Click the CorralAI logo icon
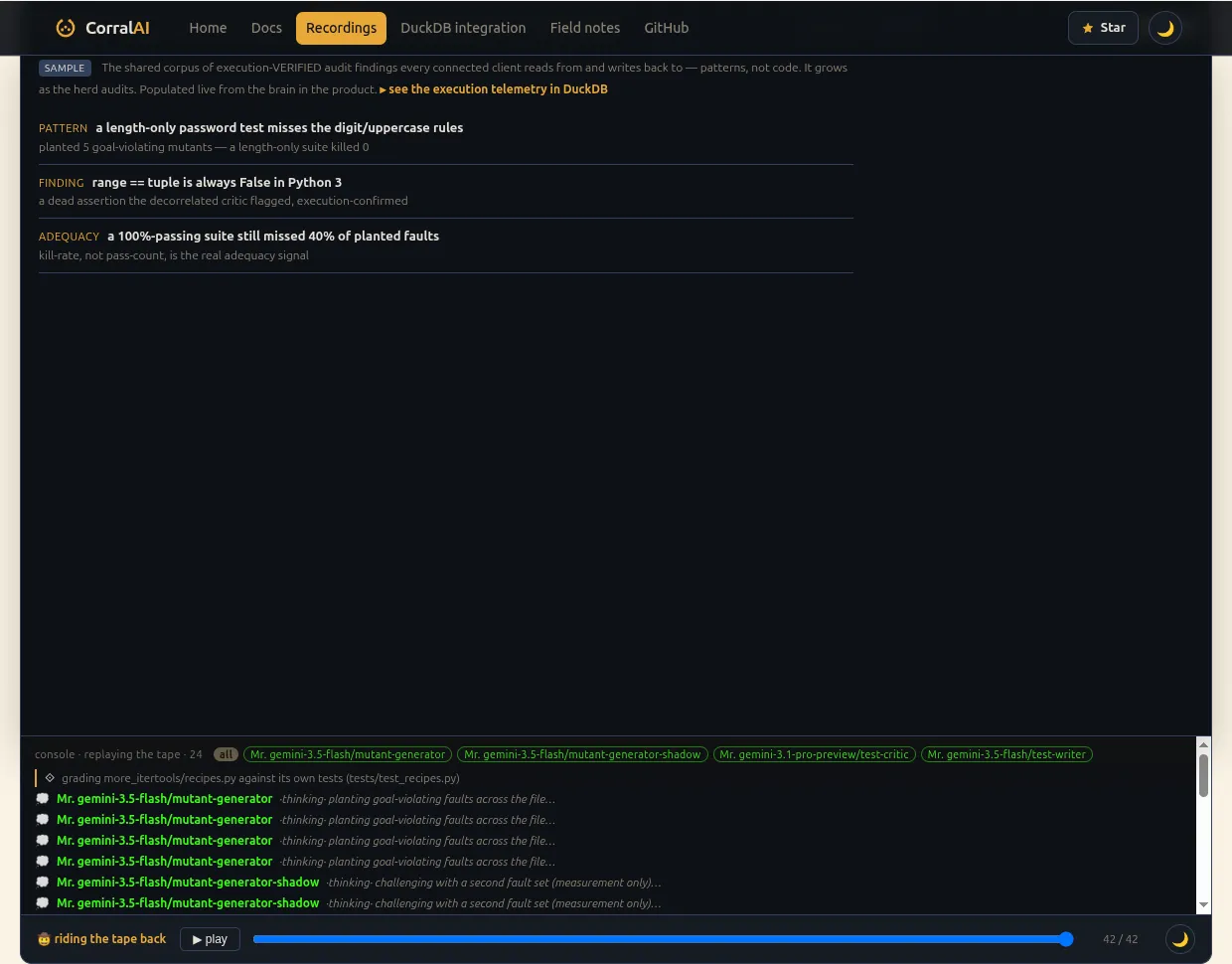Viewport: 1232px width, 964px height. (x=66, y=28)
